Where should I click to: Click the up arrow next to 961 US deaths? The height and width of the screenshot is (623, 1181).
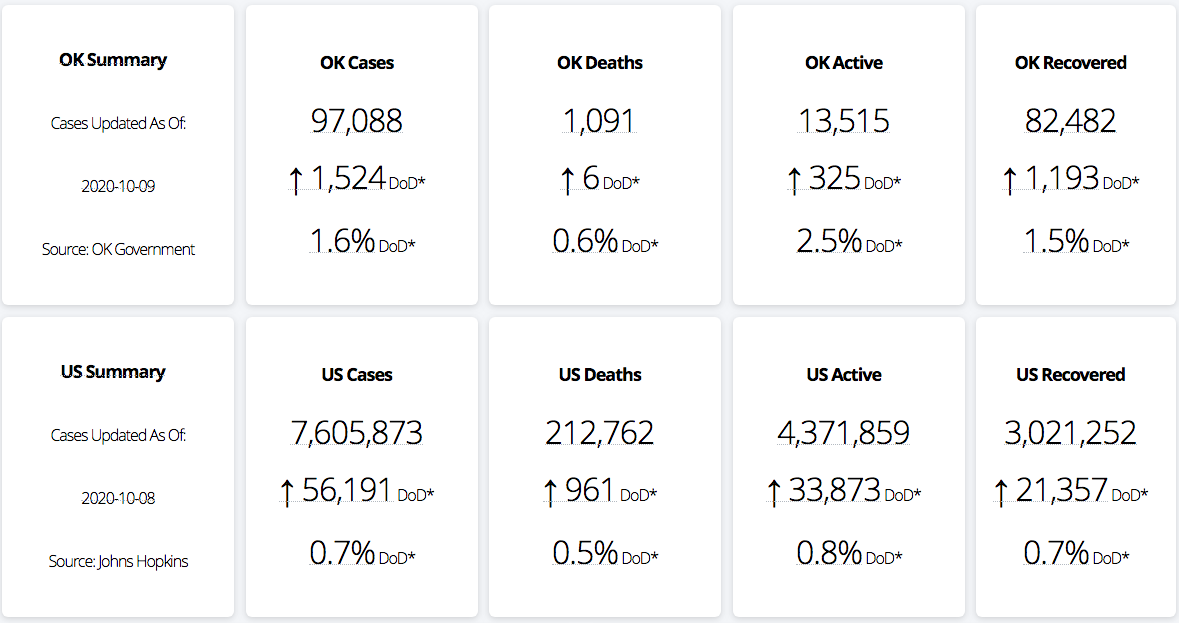(549, 492)
